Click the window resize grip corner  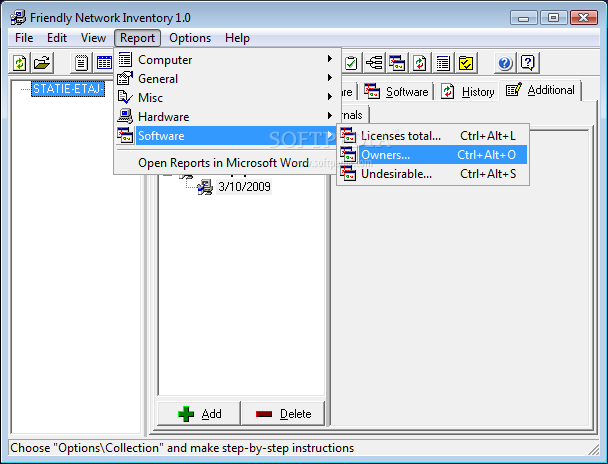tap(593, 449)
